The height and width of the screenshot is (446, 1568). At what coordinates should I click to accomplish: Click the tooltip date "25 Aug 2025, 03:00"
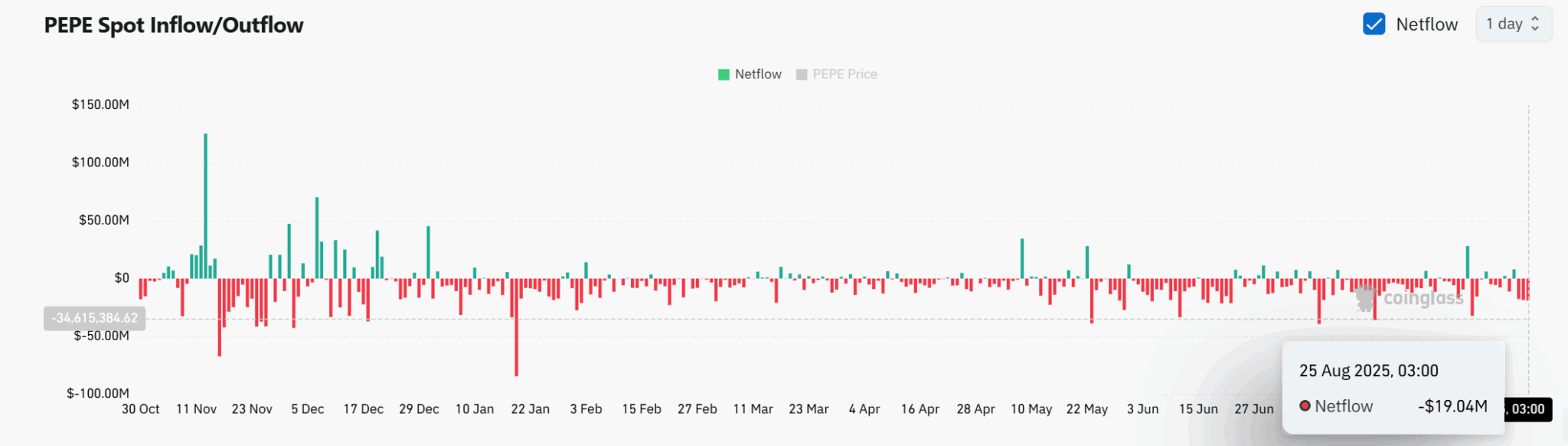(x=1368, y=371)
